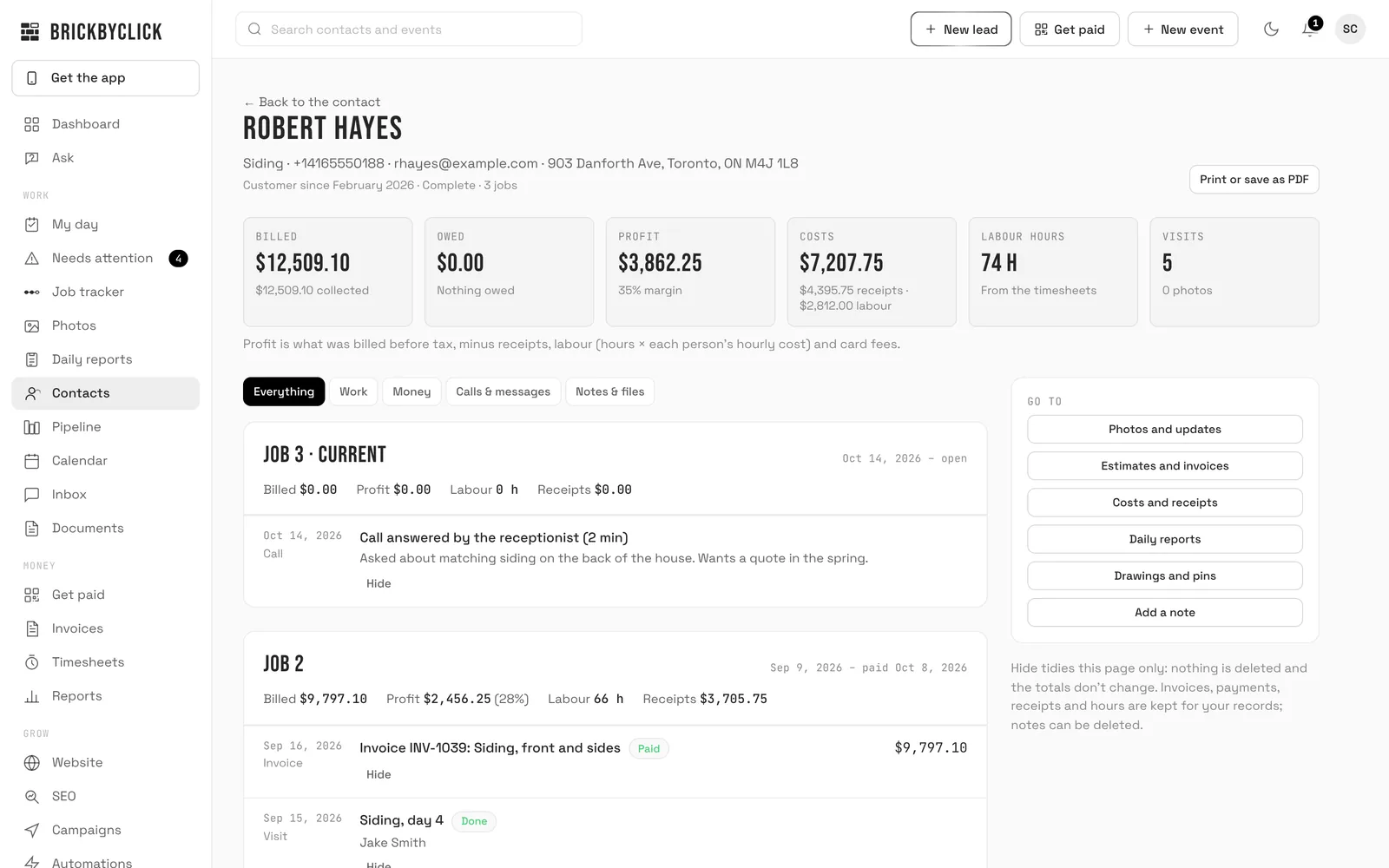
Task: Click the Daily reports clipboard icon
Action: pos(32,360)
